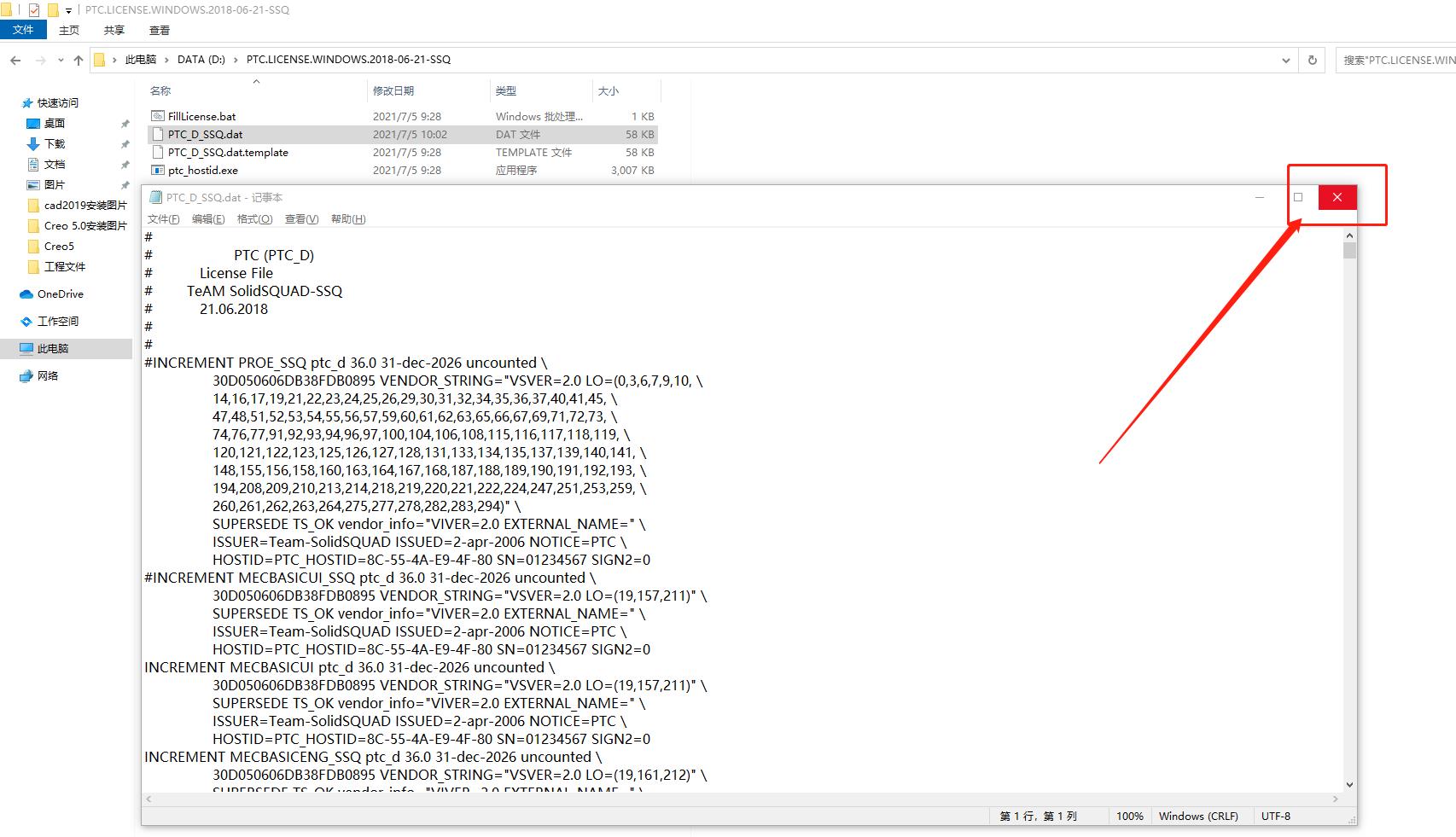This screenshot has width=1456, height=837.
Task: Open Notepad 帮助(H) menu
Action: [x=348, y=219]
